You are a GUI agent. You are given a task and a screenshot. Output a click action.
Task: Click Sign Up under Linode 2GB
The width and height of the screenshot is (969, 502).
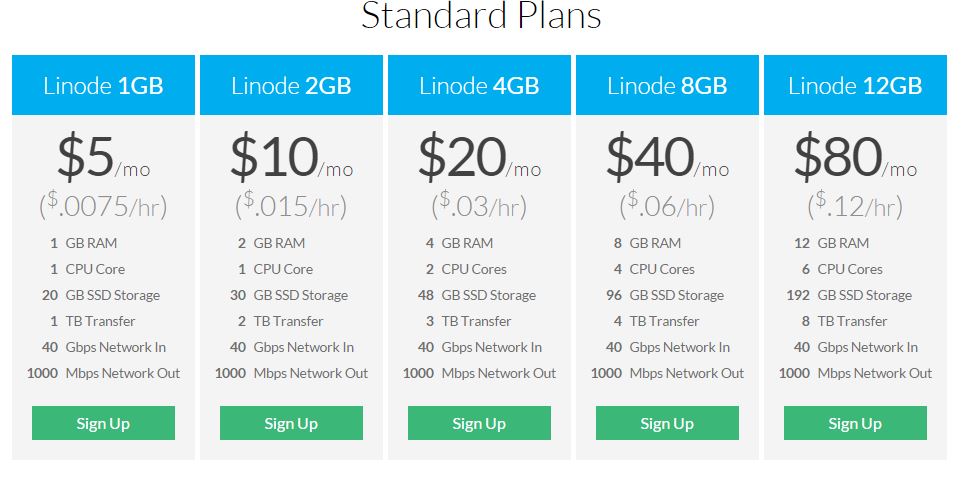(291, 423)
